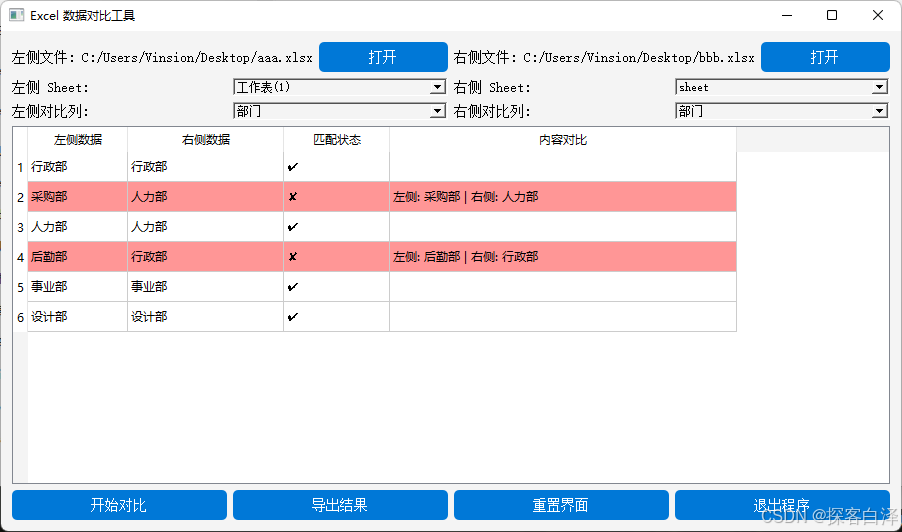Screen dimensions: 902x532
Task: Maximize the Excel 数据对比工具 window
Action: 832,16
